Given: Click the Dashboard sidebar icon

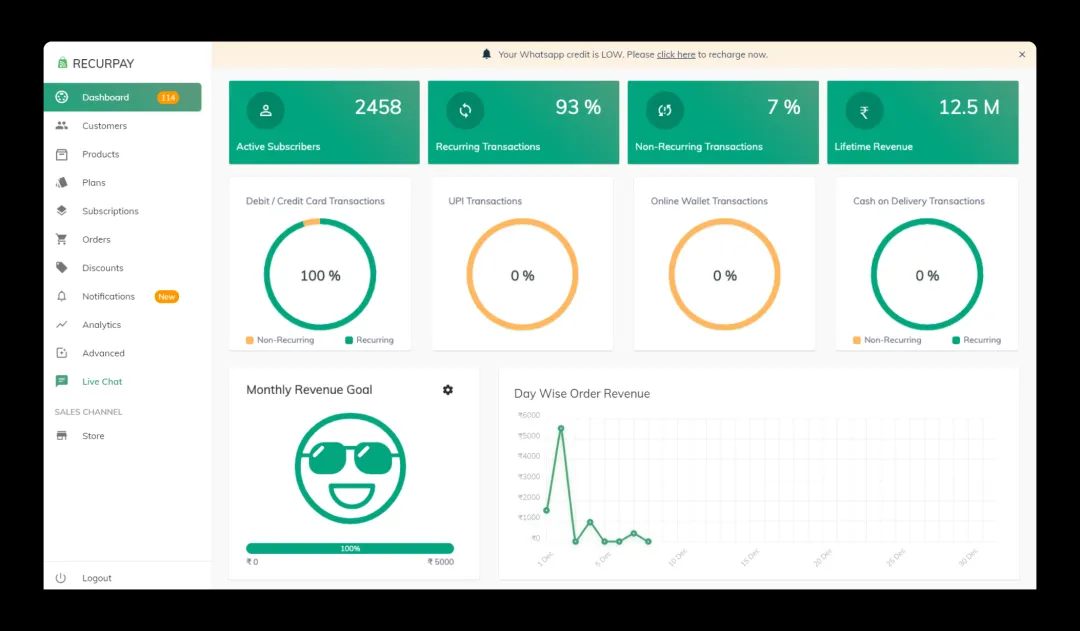Looking at the screenshot, I should coord(62,97).
